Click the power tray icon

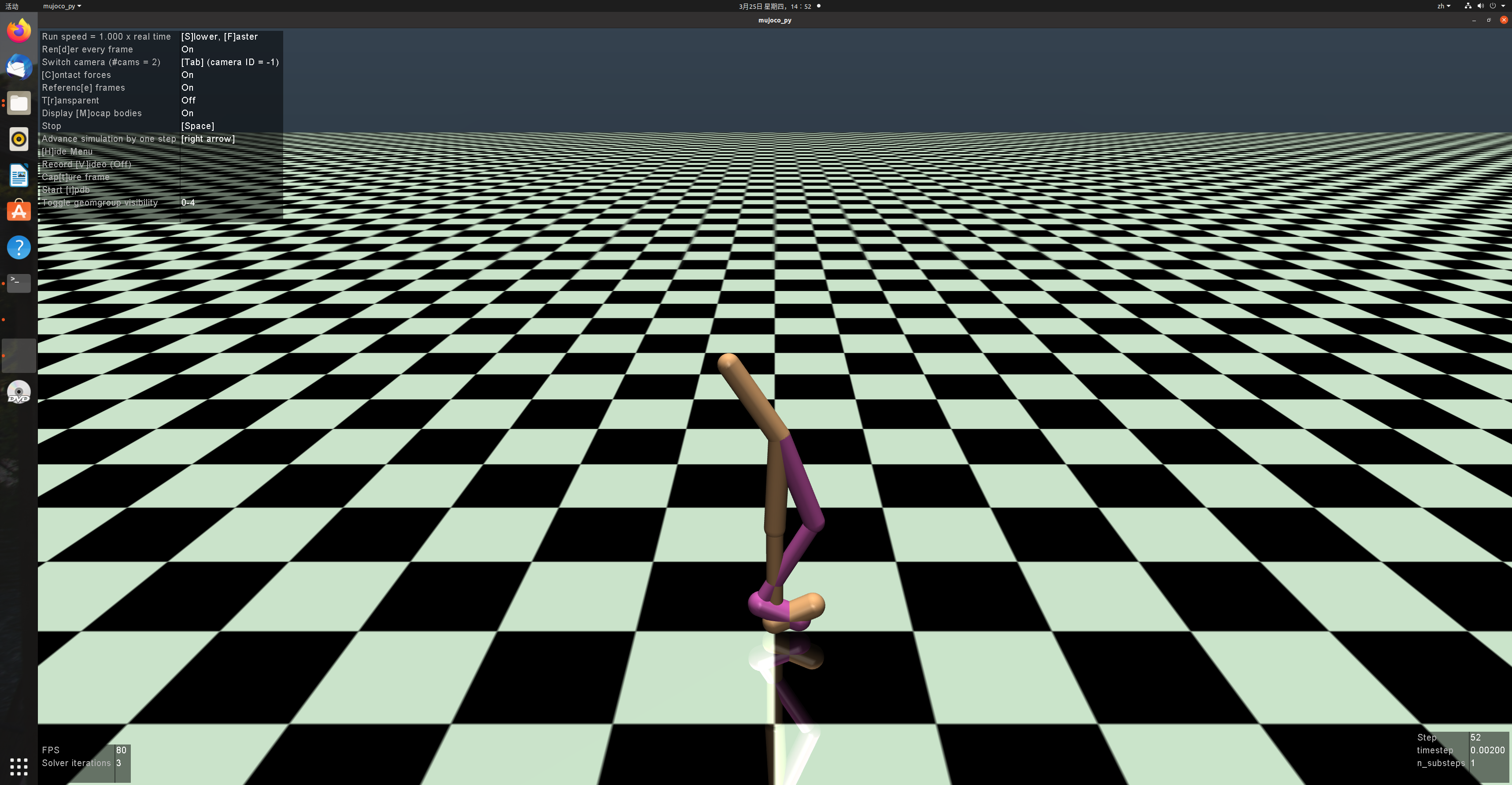(x=1493, y=6)
